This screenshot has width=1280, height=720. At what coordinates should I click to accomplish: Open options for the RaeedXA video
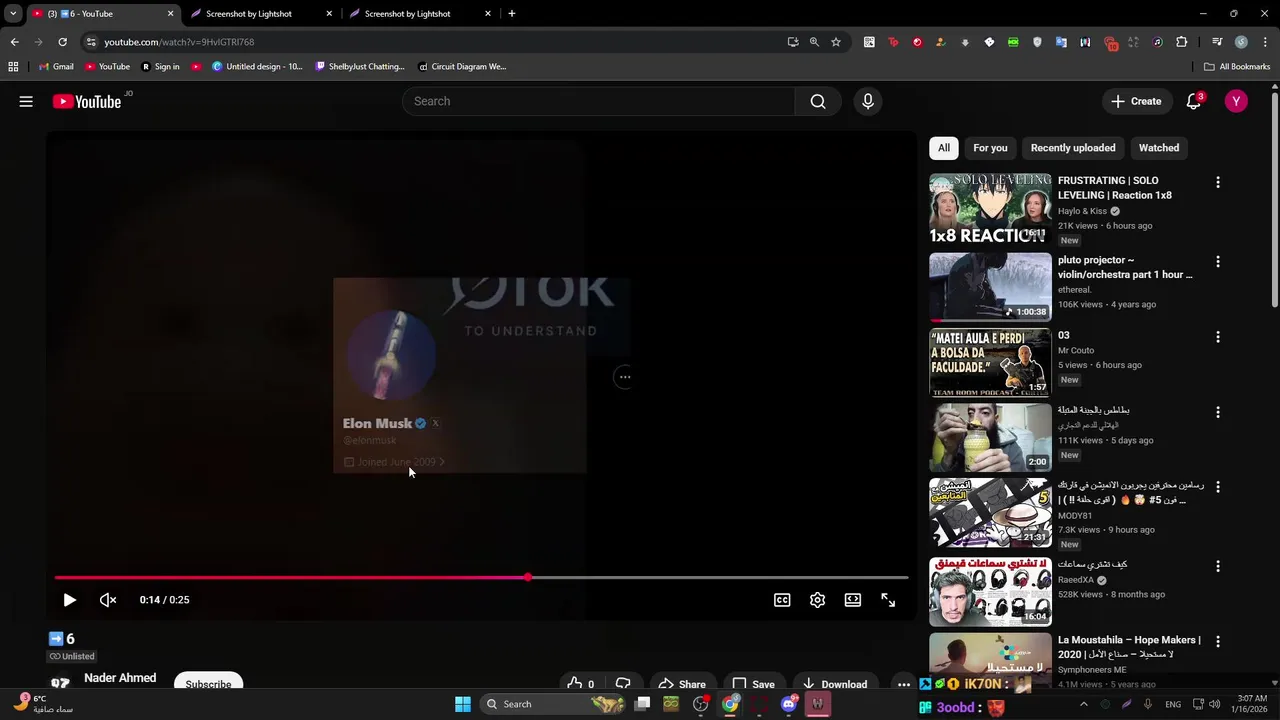pyautogui.click(x=1217, y=566)
